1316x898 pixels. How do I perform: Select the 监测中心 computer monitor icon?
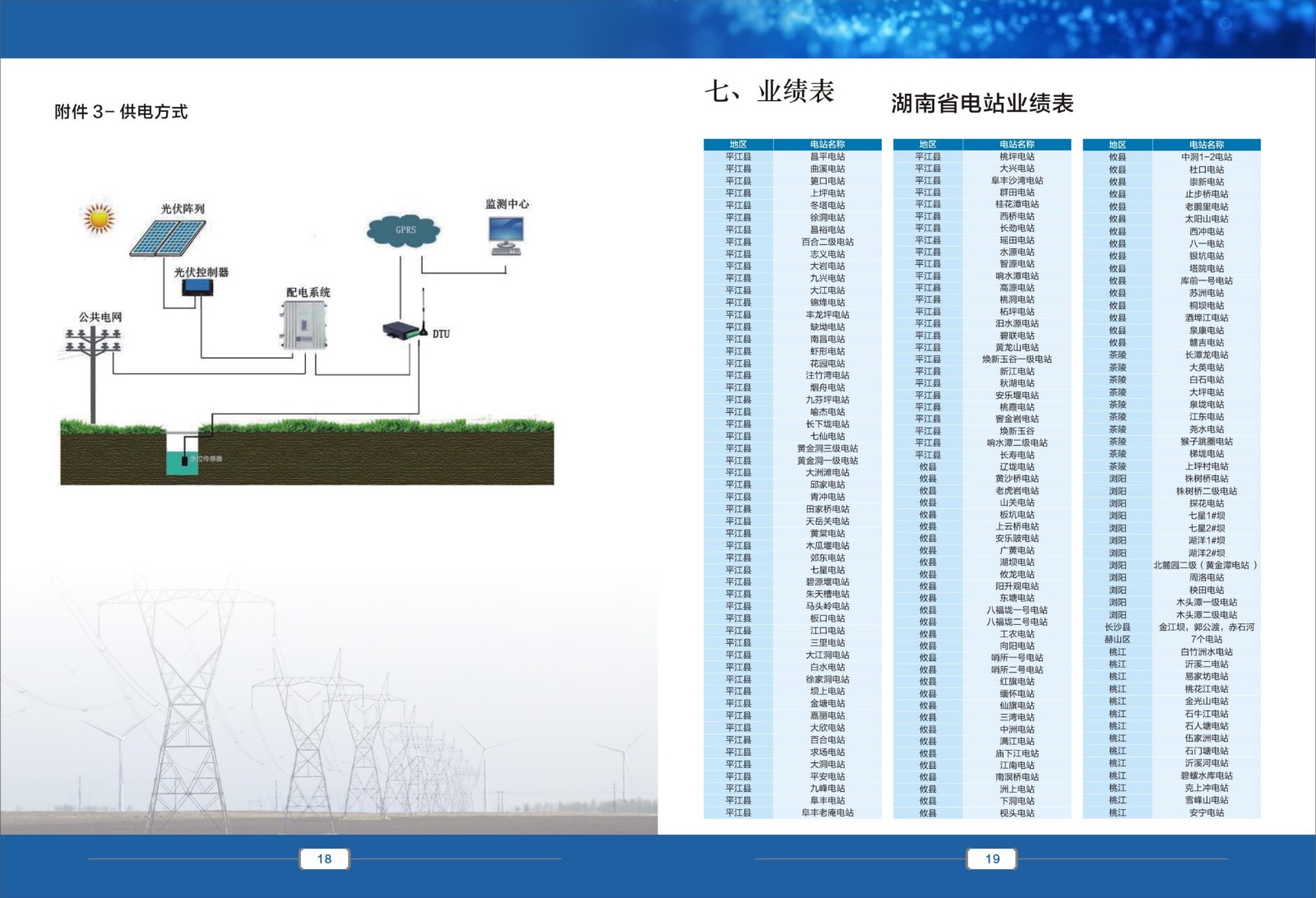505,234
